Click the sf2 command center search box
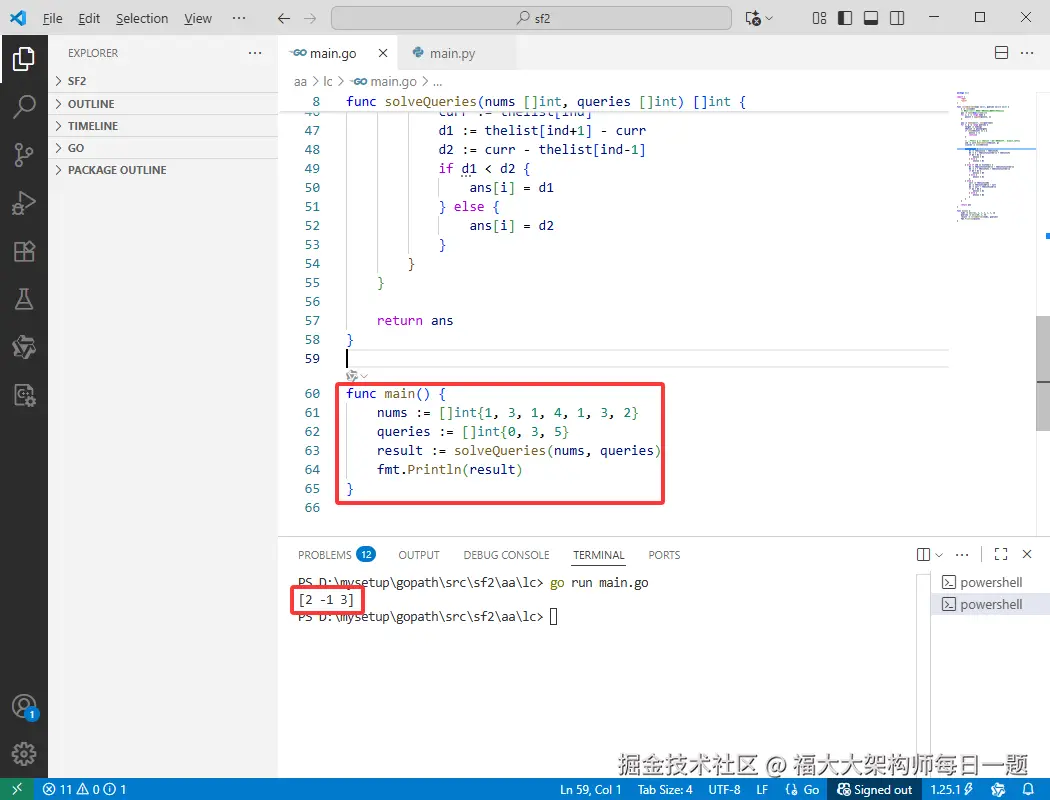Image resolution: width=1050 pixels, height=800 pixels. coord(531,18)
